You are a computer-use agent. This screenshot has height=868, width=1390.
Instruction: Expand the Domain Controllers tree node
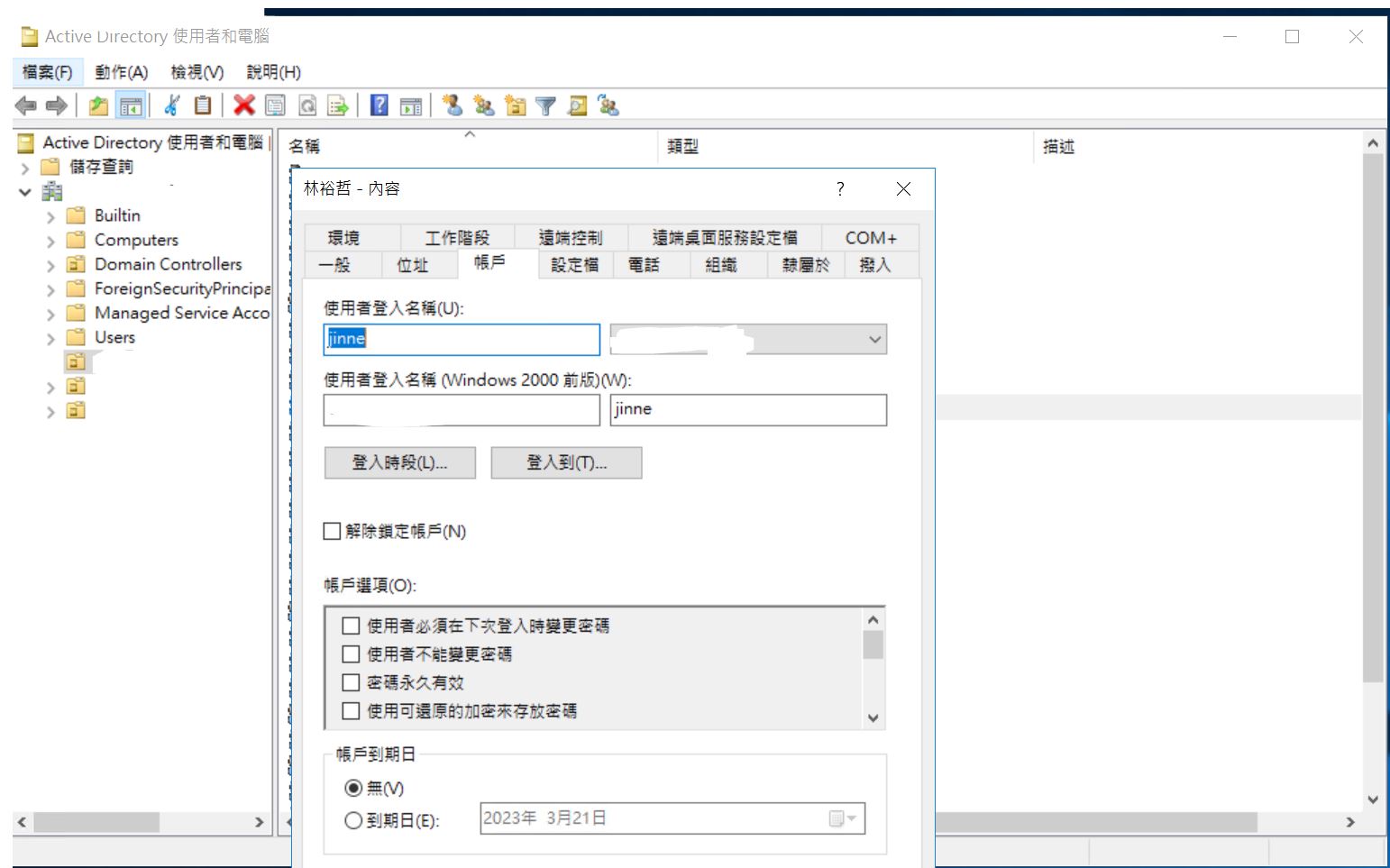click(50, 265)
